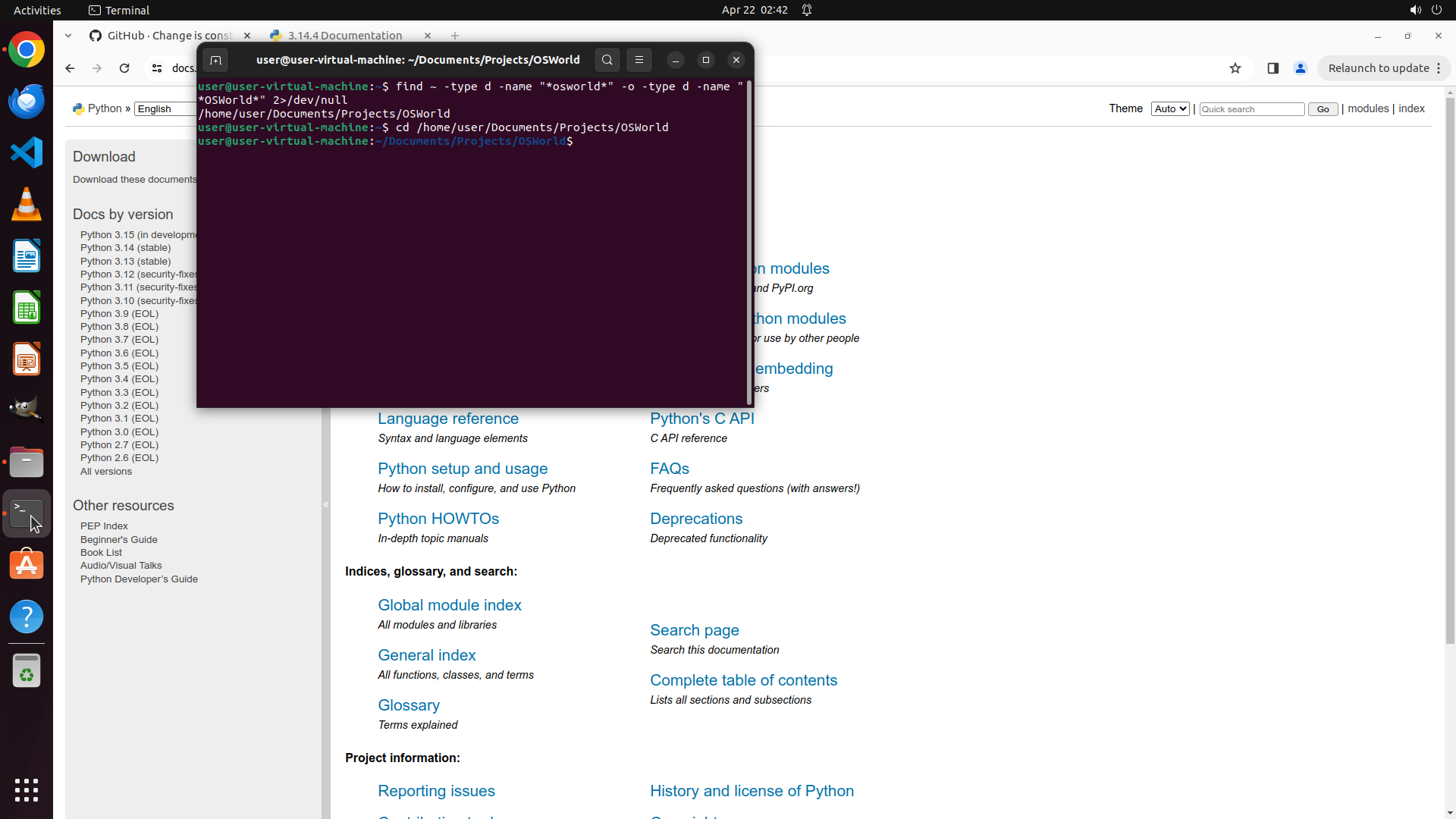Open the Language reference link
Image resolution: width=1456 pixels, height=819 pixels.
[x=448, y=419]
